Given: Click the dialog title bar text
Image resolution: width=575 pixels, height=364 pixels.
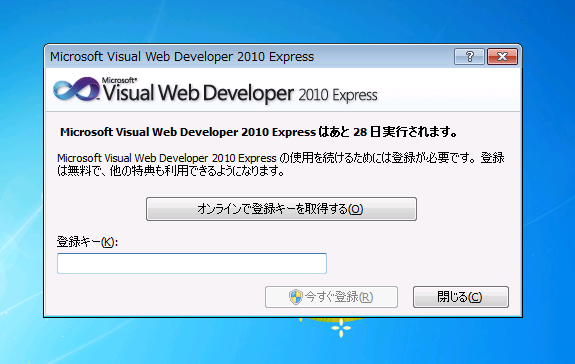Looking at the screenshot, I should [182, 57].
